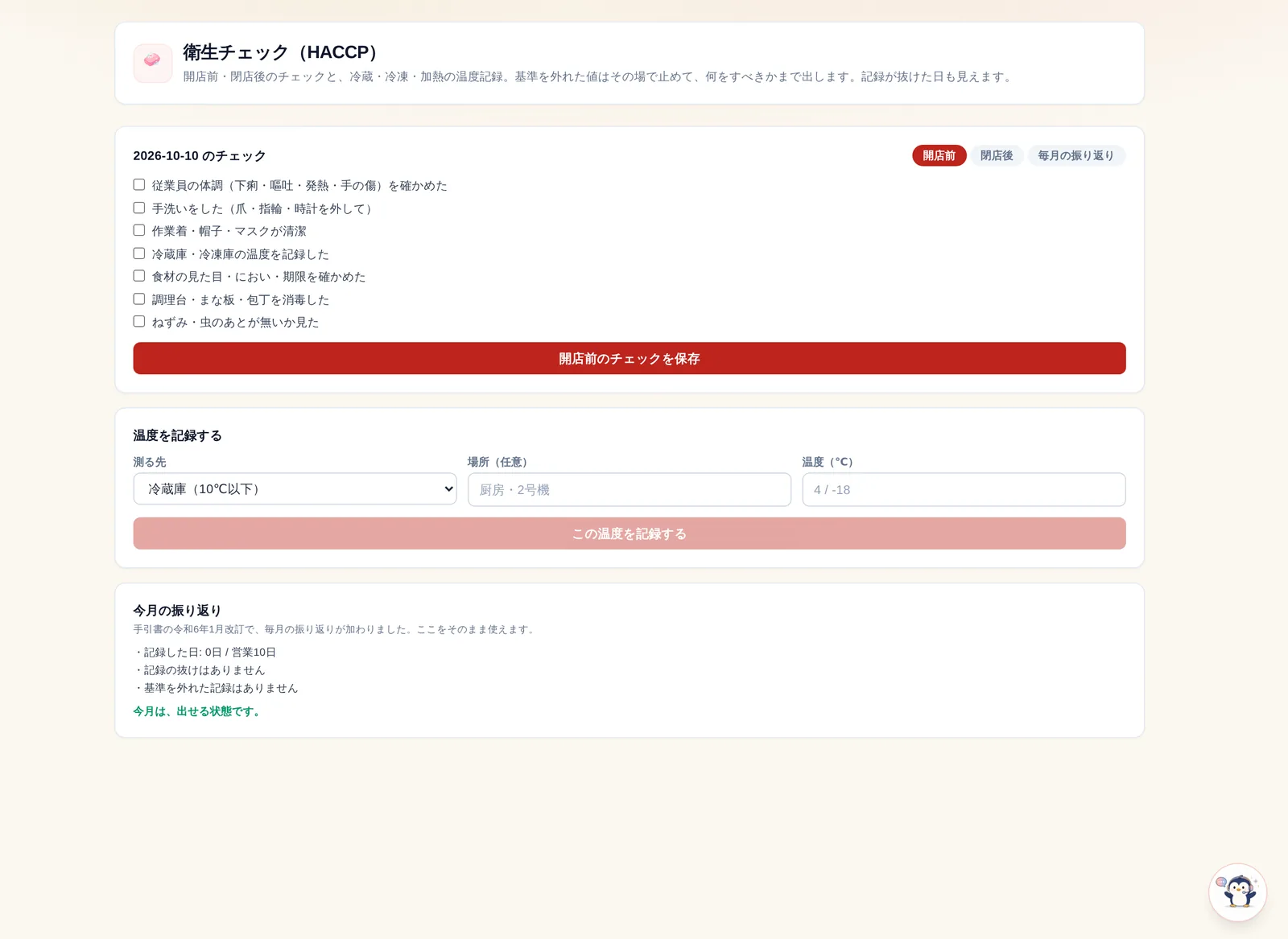Focus the 温度（℃） input field

[x=964, y=489]
